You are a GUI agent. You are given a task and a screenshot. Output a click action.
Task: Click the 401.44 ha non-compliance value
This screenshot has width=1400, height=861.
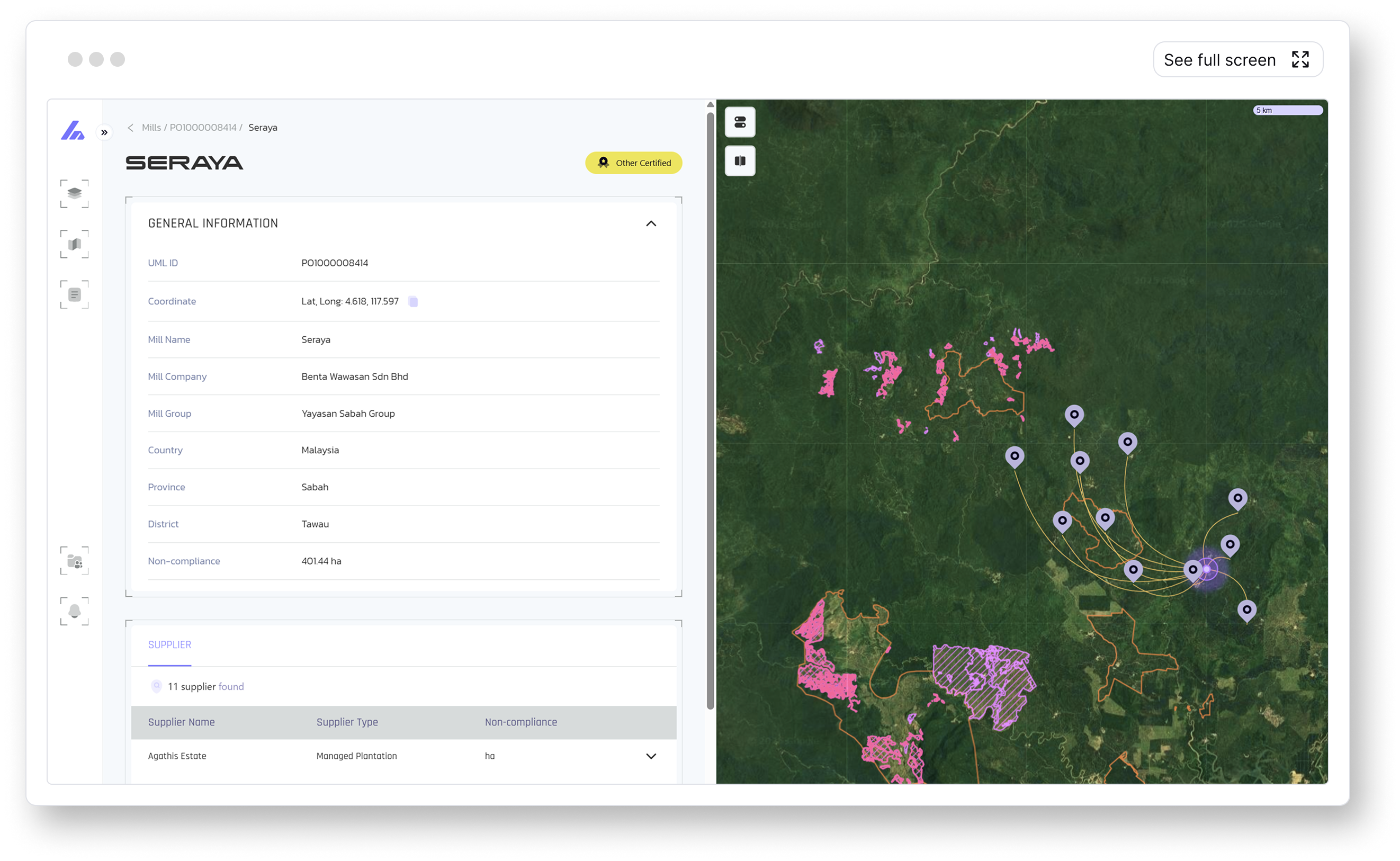(322, 561)
